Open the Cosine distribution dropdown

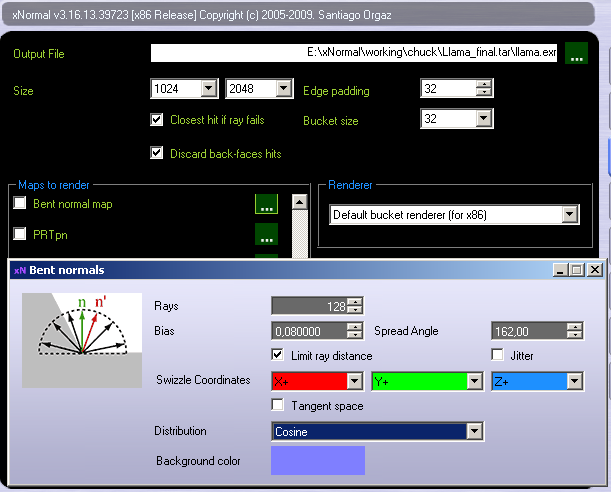(475, 432)
